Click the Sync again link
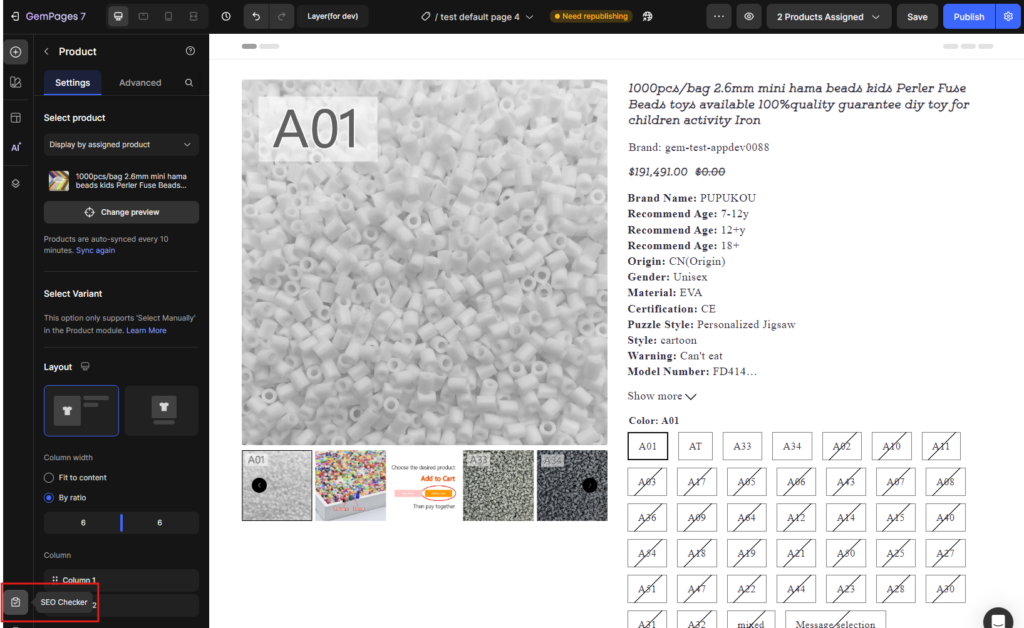 click(x=95, y=250)
